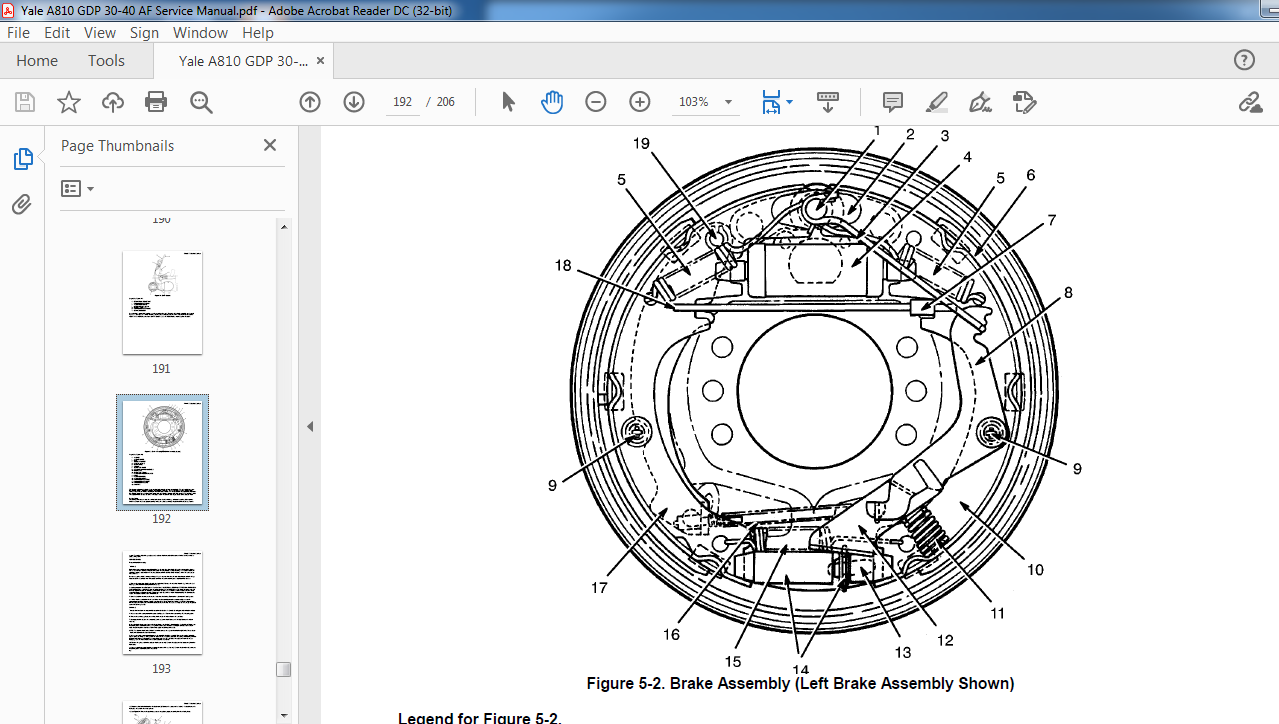Click the thumbnails scroll down arrow
1279x724 pixels.
click(284, 715)
